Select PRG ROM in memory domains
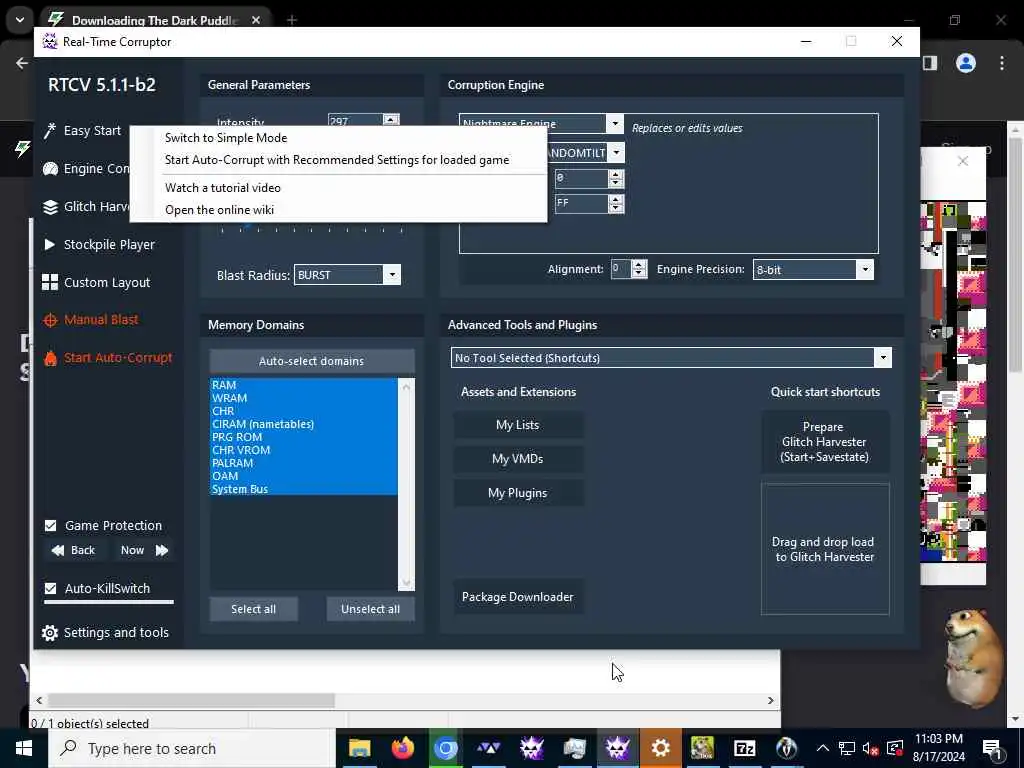 coord(303,437)
